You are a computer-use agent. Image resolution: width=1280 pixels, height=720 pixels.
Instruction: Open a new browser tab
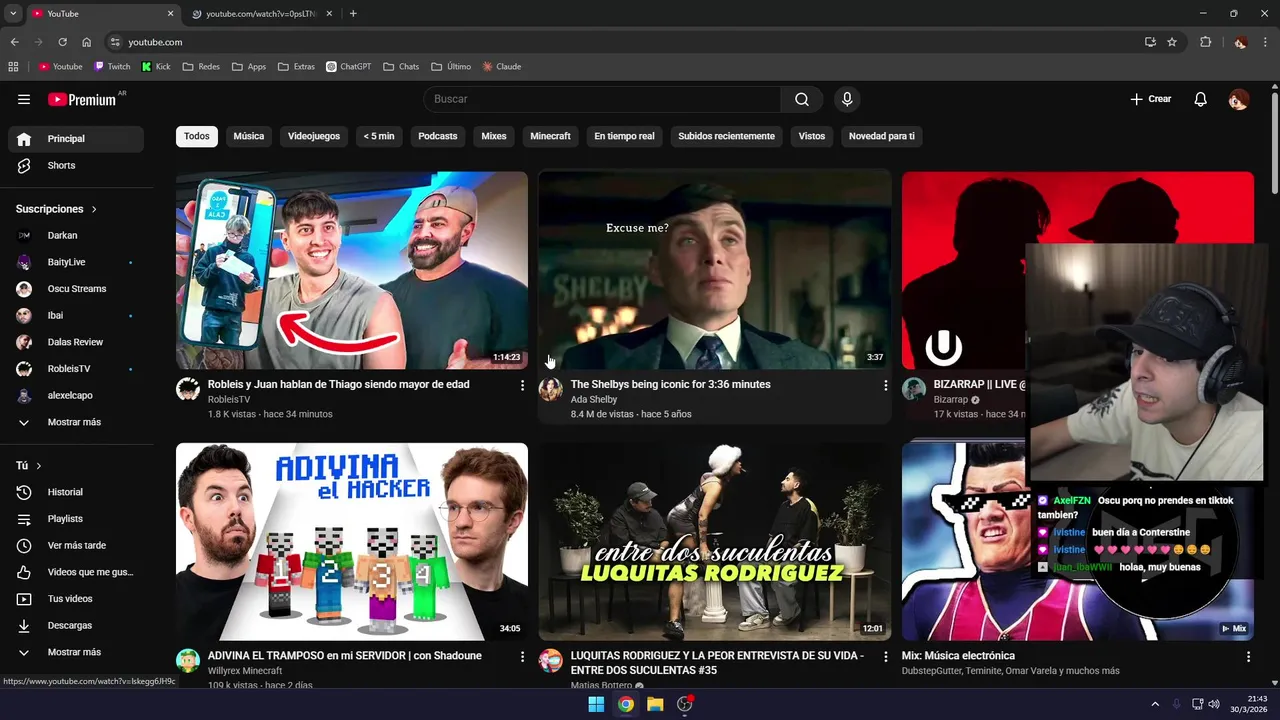353,14
